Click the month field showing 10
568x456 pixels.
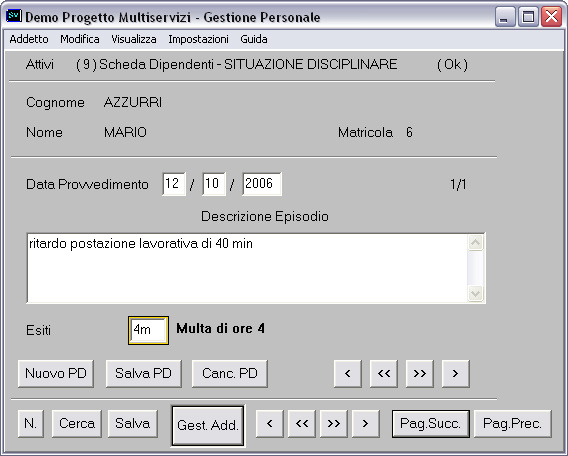[214, 184]
